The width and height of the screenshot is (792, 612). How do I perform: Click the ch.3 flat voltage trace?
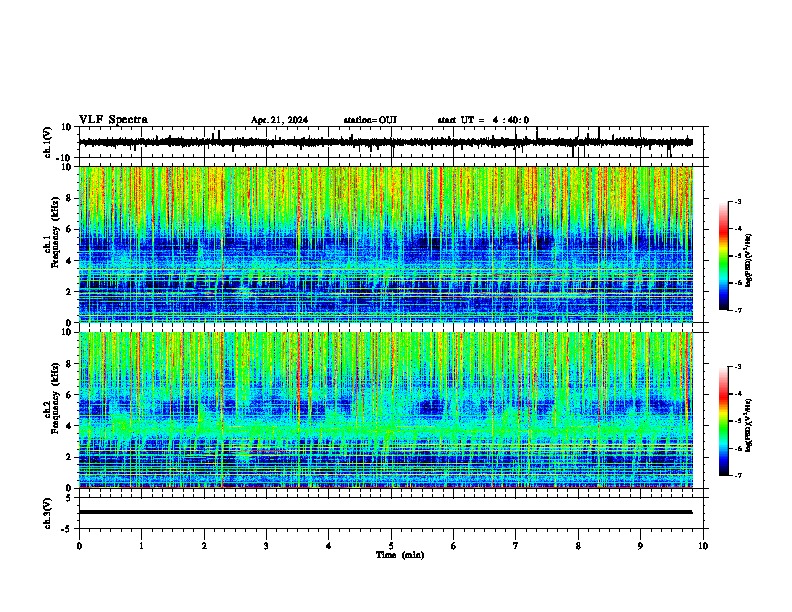tap(386, 512)
